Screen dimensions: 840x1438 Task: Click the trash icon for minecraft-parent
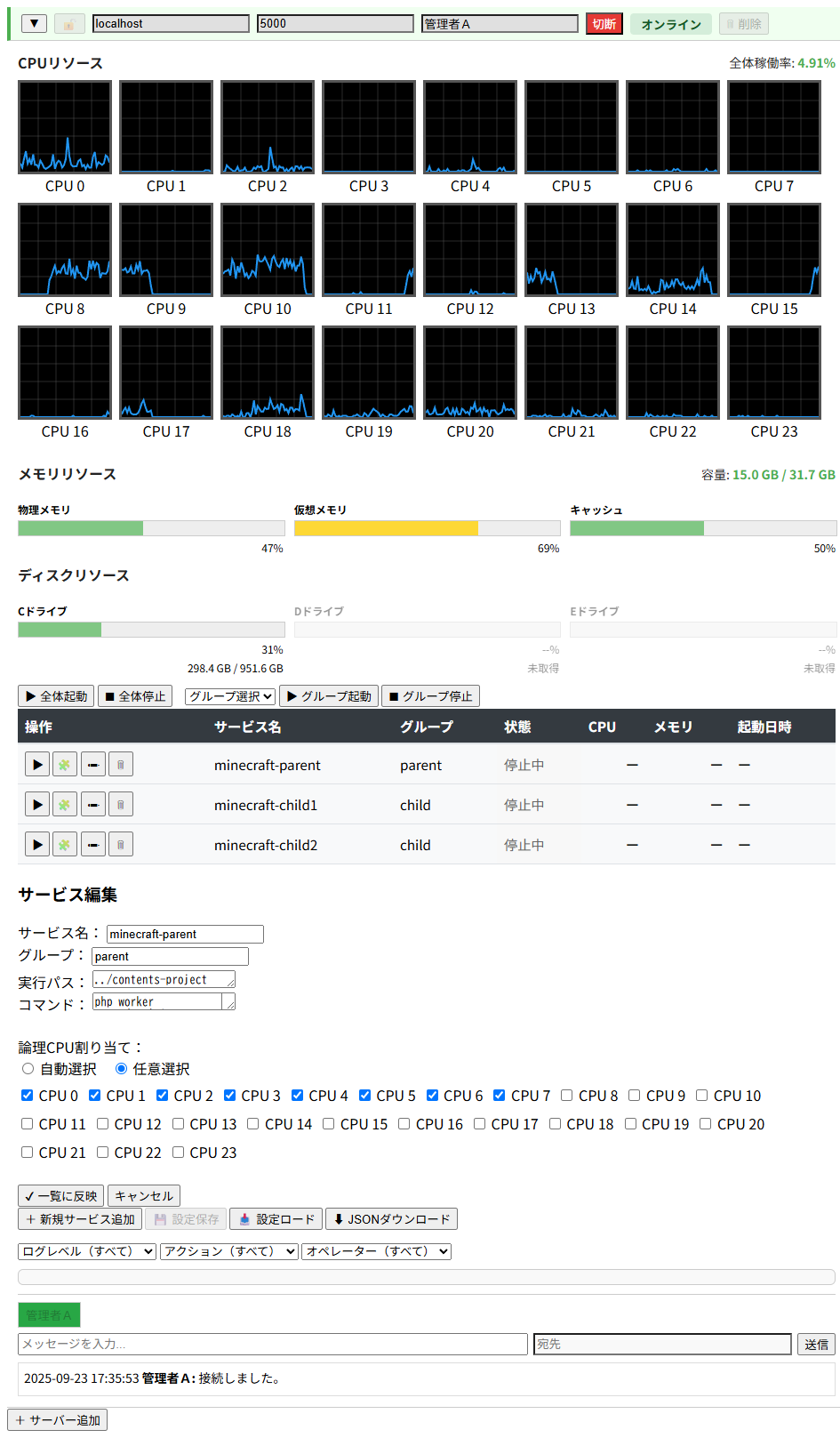coord(121,764)
